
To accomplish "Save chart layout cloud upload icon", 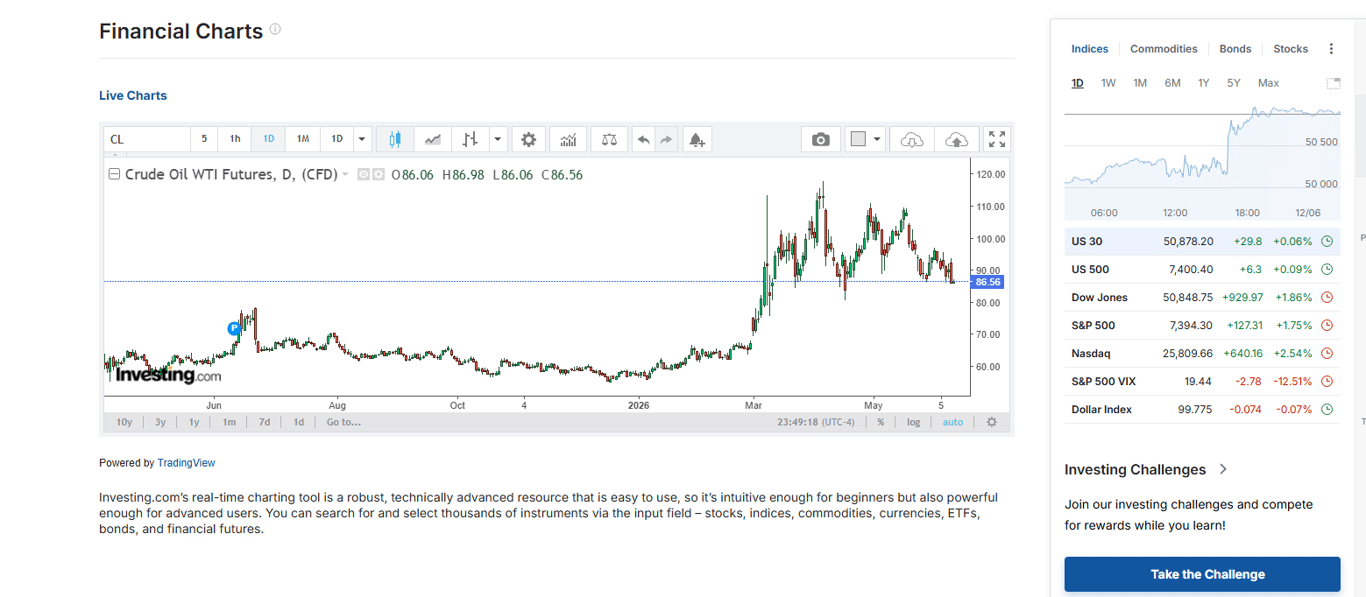I will (956, 139).
